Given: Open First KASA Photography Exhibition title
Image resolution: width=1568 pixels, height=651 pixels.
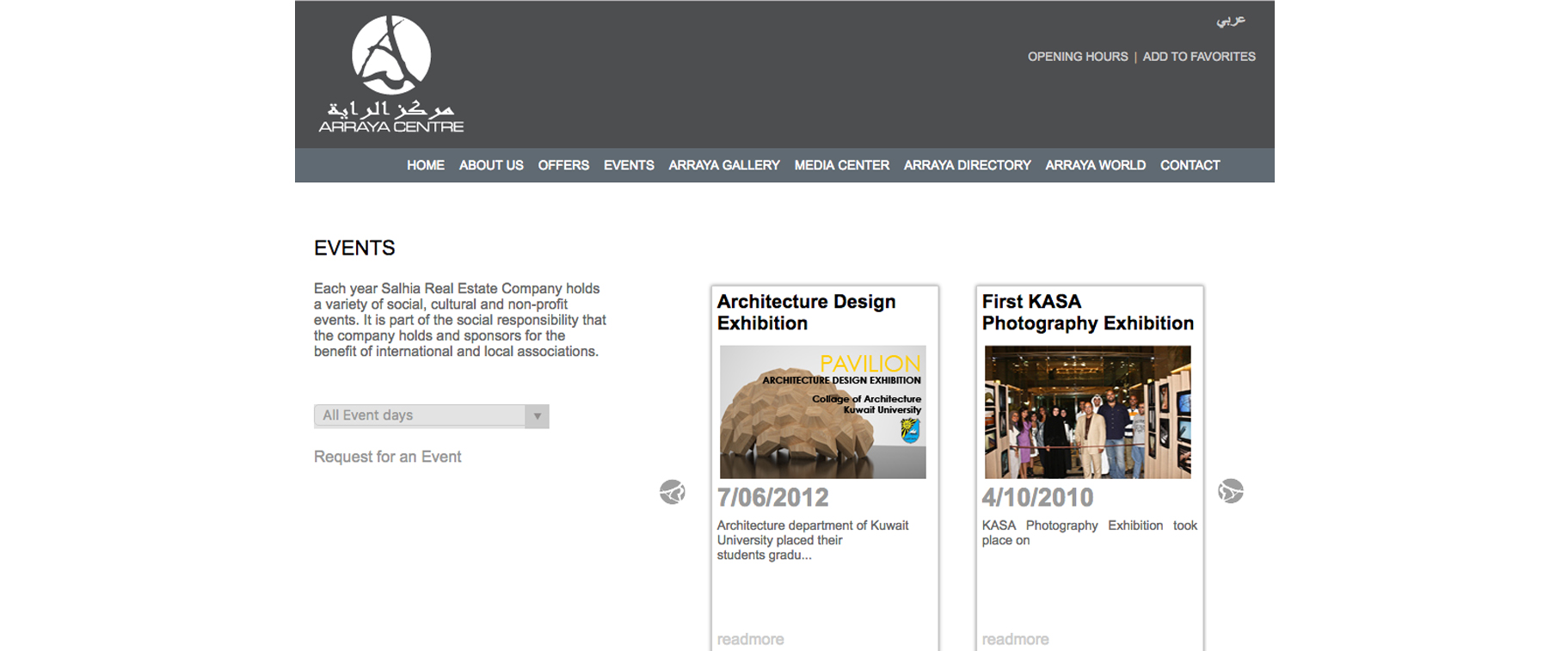Looking at the screenshot, I should (x=1087, y=312).
